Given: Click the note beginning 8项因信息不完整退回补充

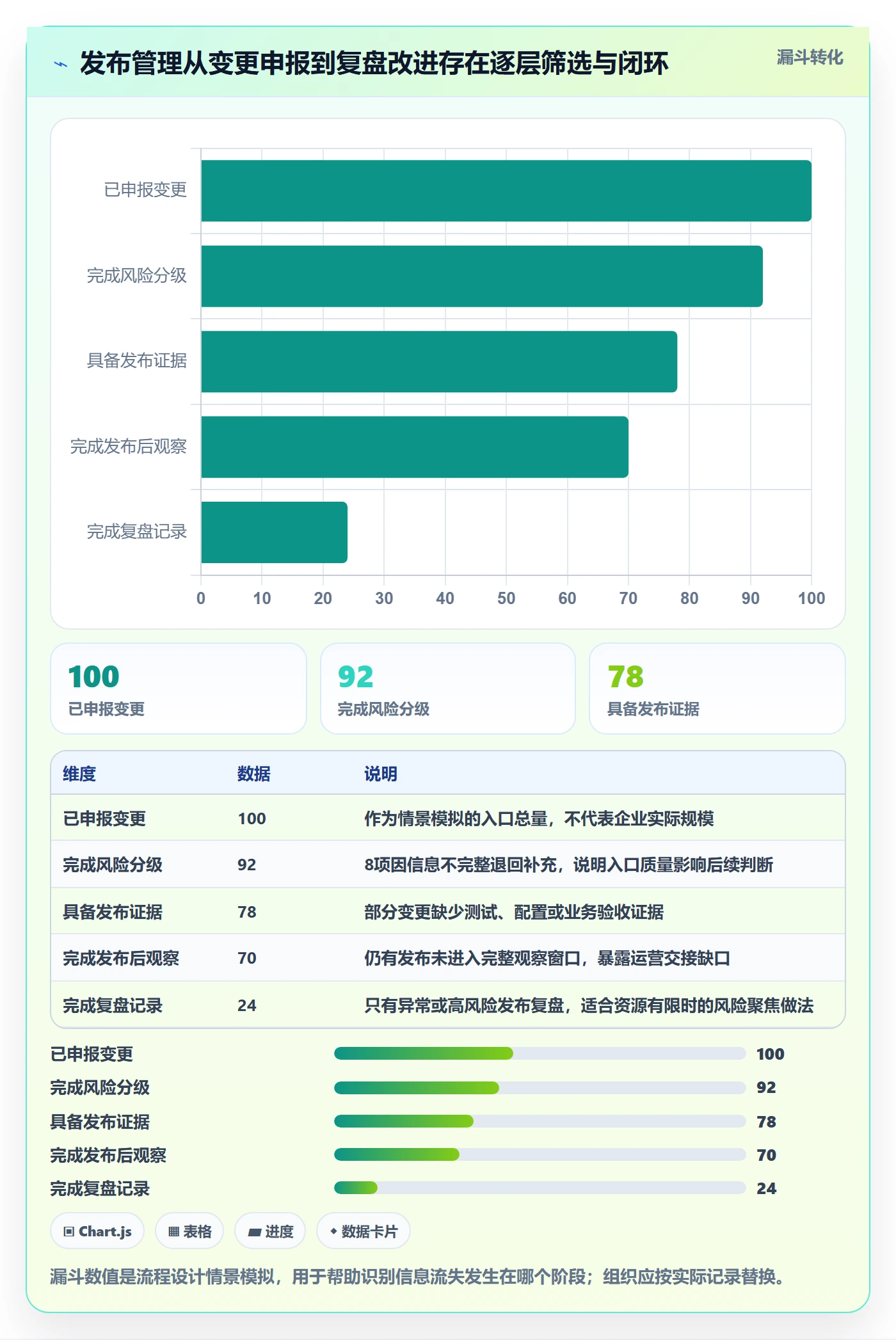Looking at the screenshot, I should click(x=569, y=865).
